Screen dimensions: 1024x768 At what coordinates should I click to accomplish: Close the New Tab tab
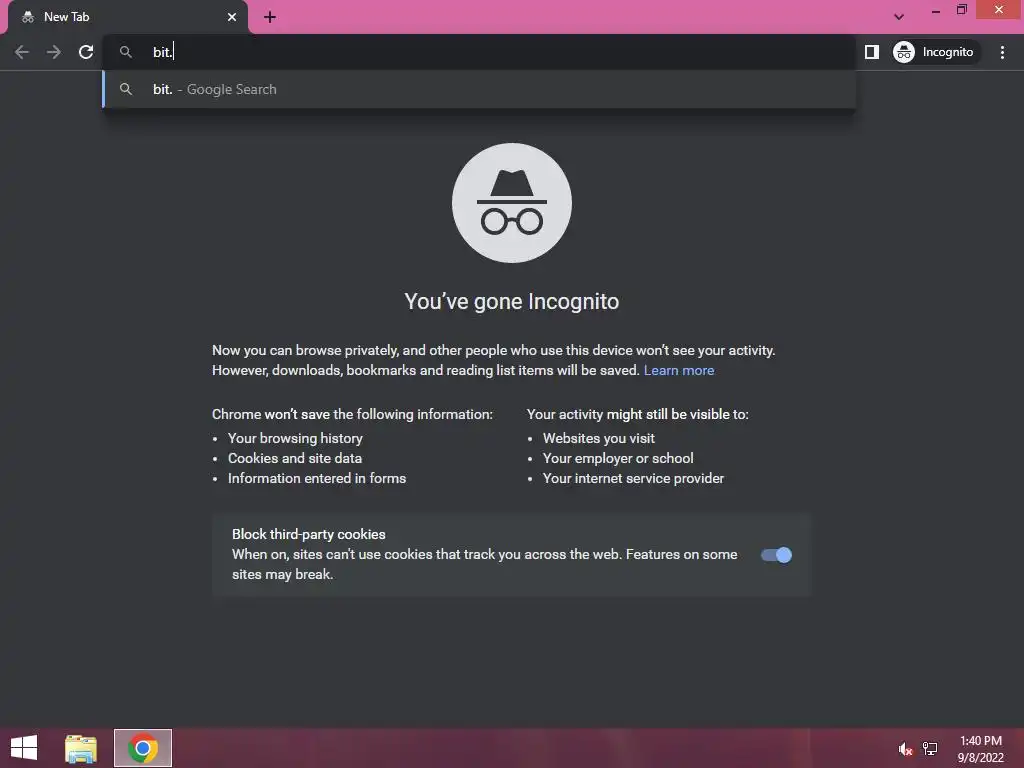coord(232,17)
